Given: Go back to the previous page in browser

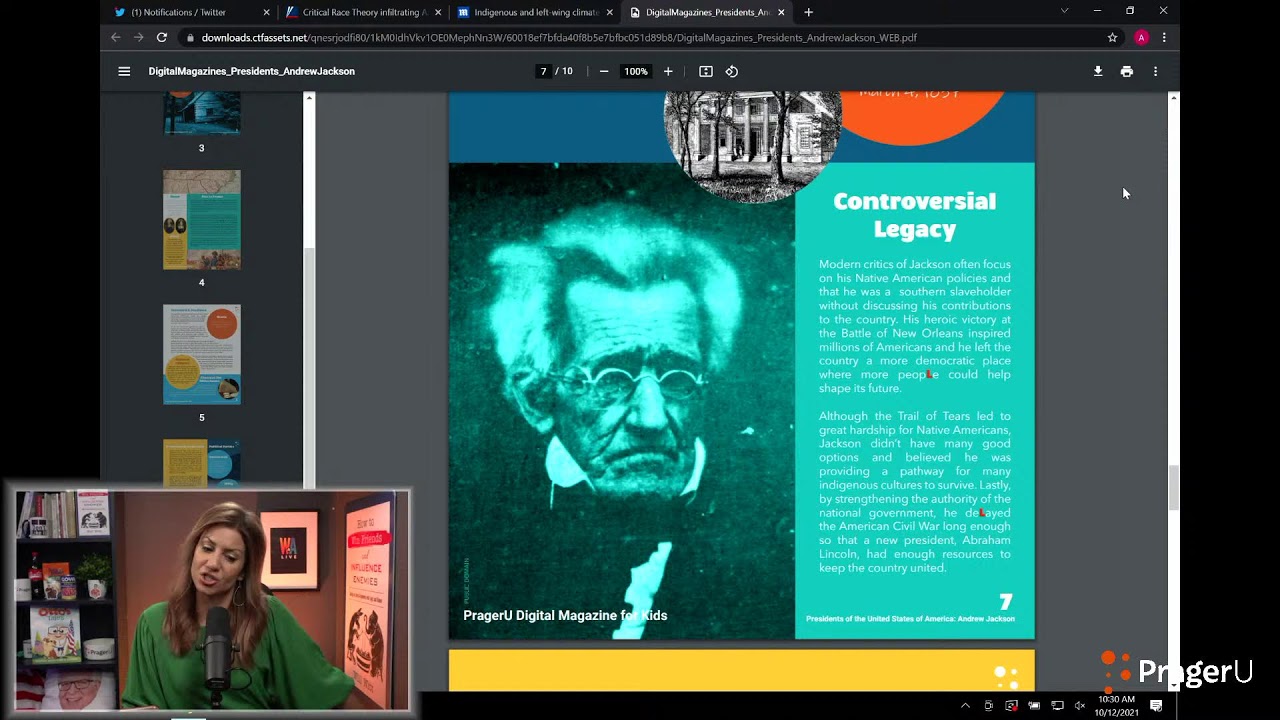Looking at the screenshot, I should 116,38.
